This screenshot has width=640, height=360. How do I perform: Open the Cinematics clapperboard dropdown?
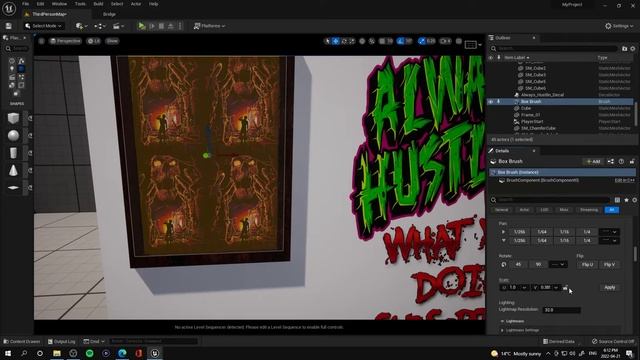click(x=118, y=26)
